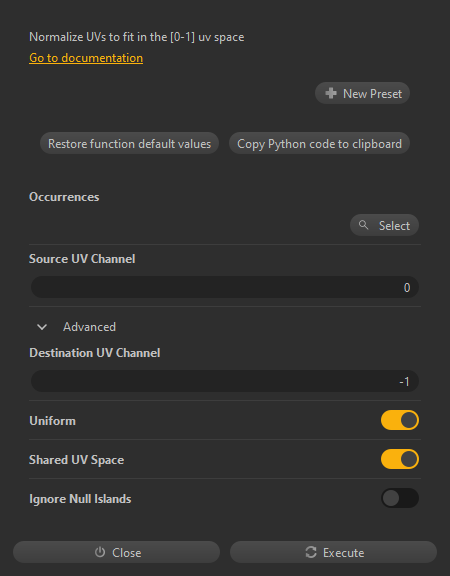Screen dimensions: 450x576
Task: Click Restore function default values
Action: click(129, 143)
